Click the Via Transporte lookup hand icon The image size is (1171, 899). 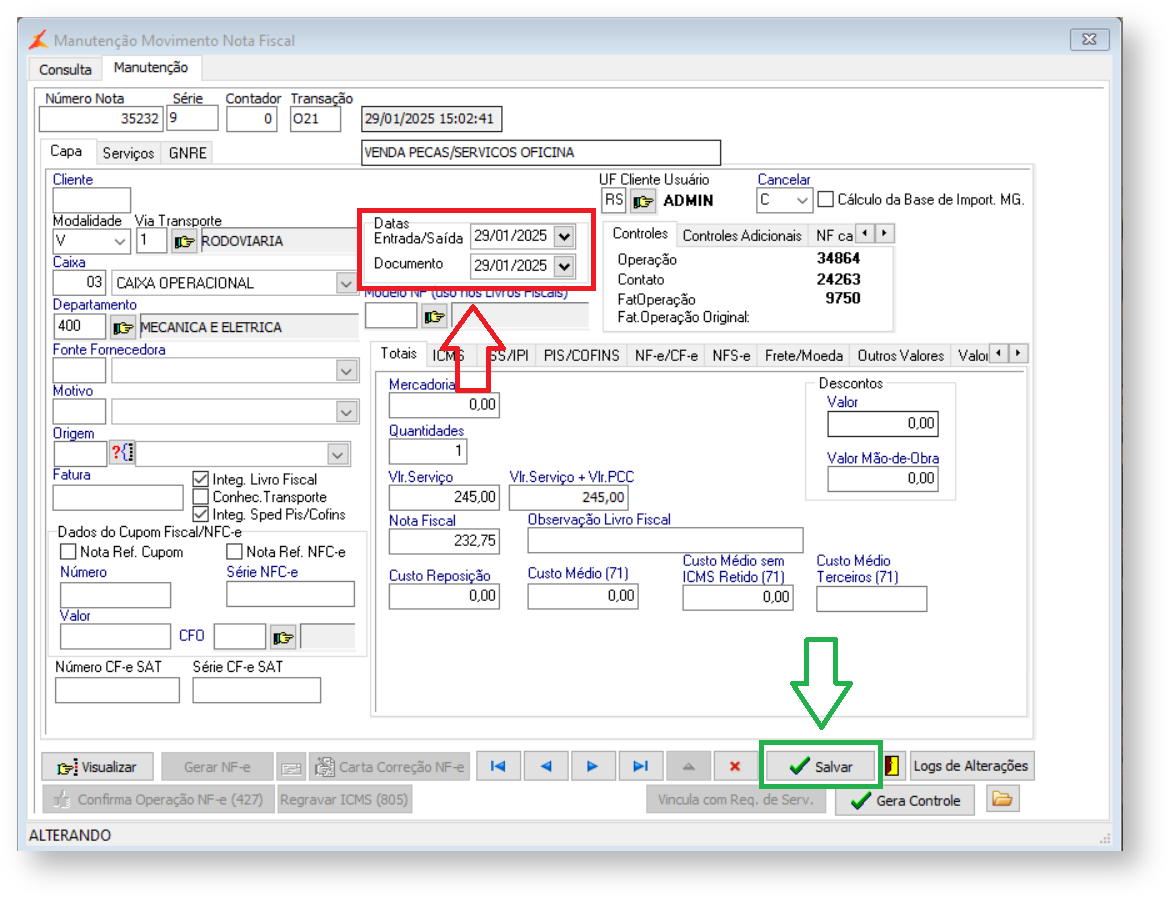pos(184,241)
